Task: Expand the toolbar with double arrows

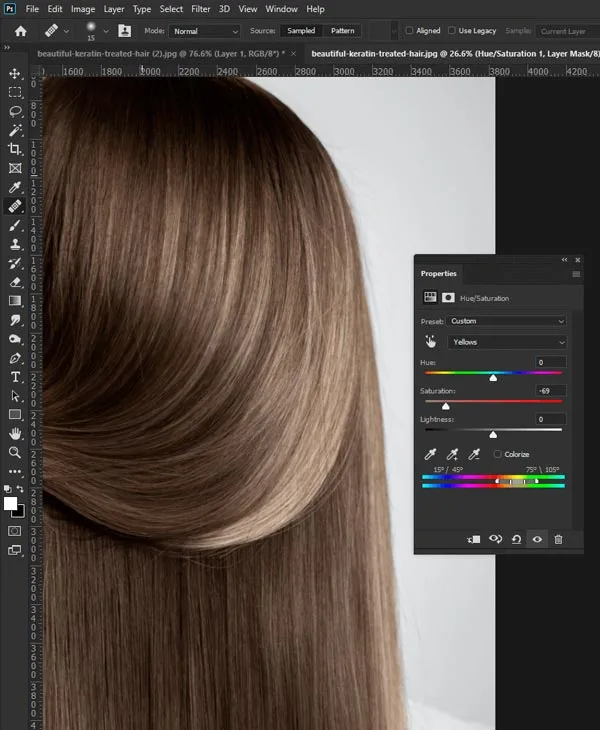Action: click(x=7, y=47)
